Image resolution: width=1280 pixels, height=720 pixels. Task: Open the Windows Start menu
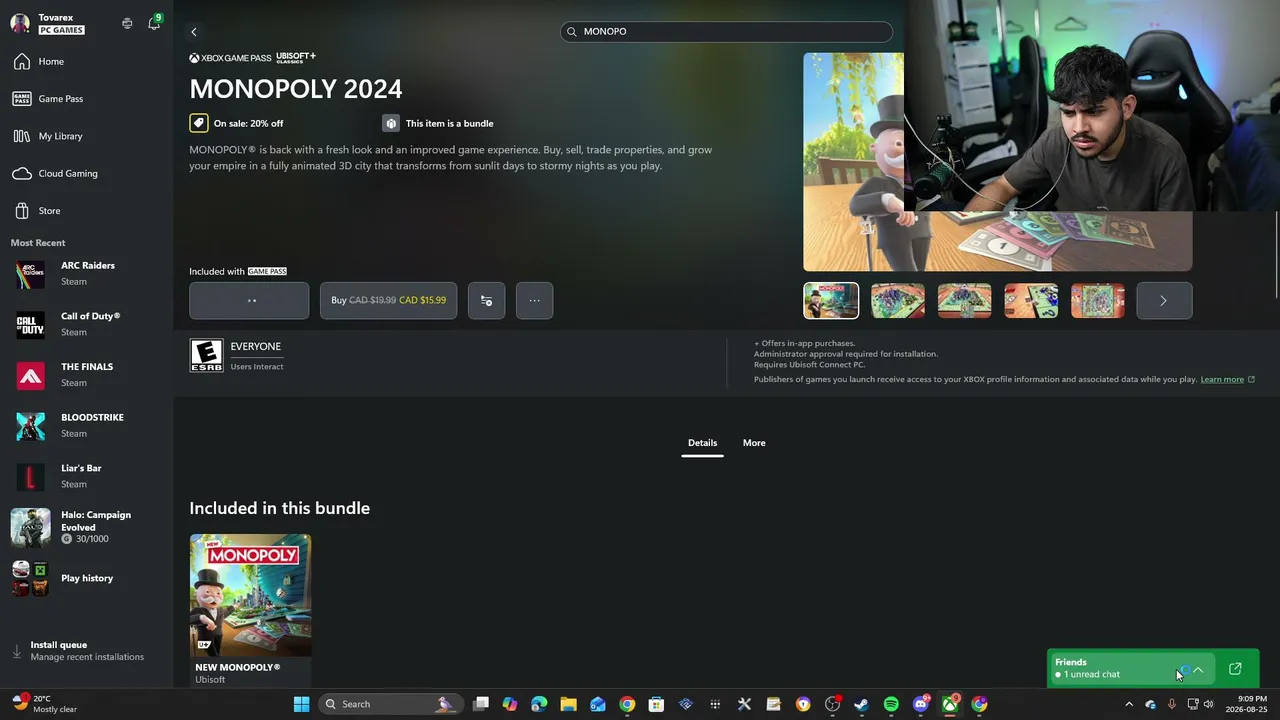(301, 704)
